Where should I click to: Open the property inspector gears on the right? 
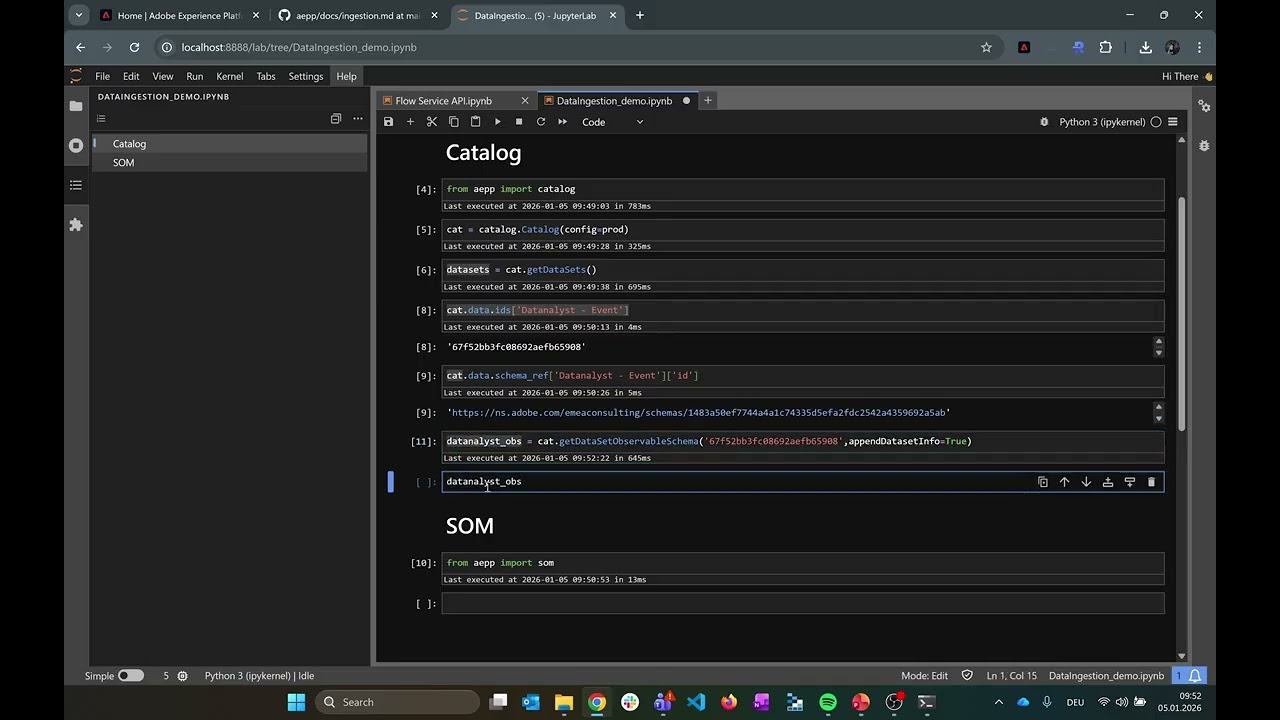coord(1204,106)
